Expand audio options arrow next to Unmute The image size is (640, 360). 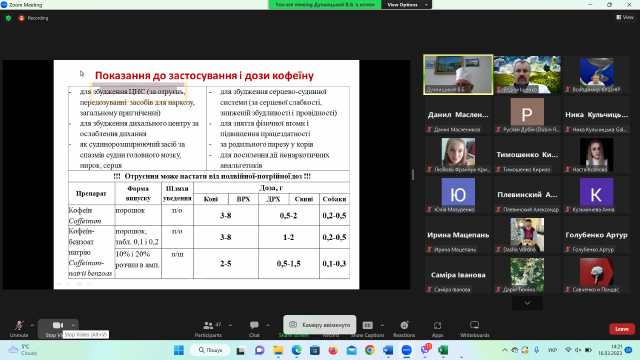(32, 325)
